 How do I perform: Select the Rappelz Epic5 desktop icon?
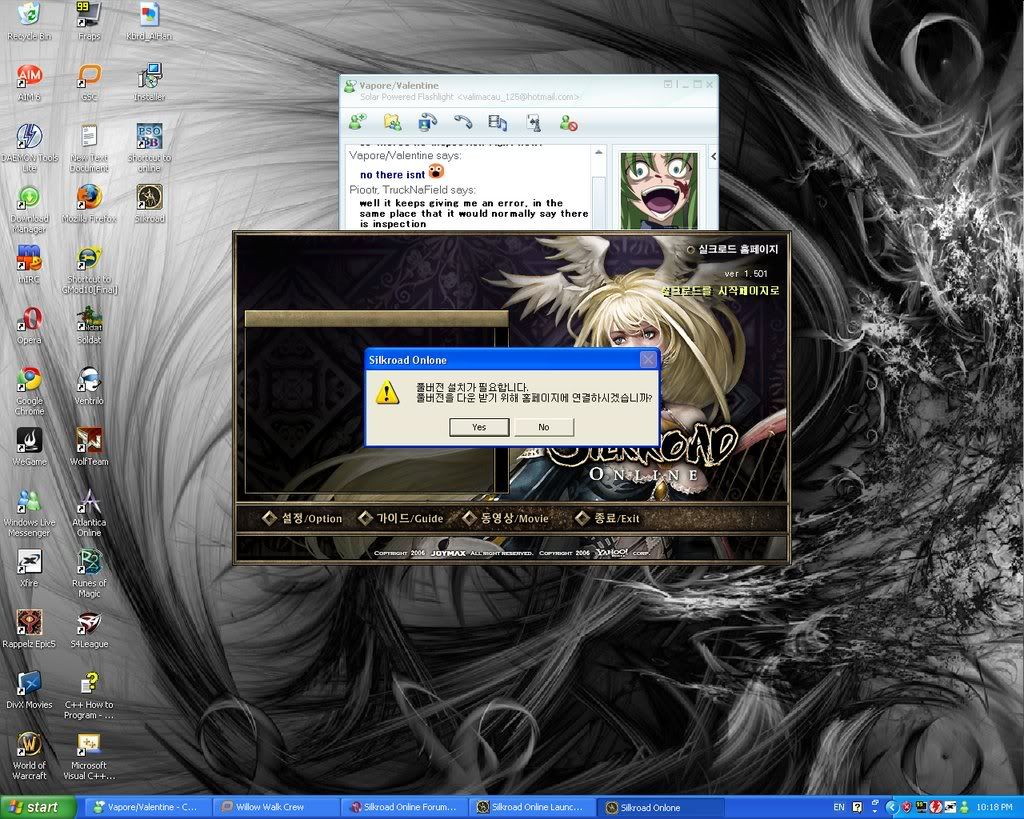pos(29,629)
